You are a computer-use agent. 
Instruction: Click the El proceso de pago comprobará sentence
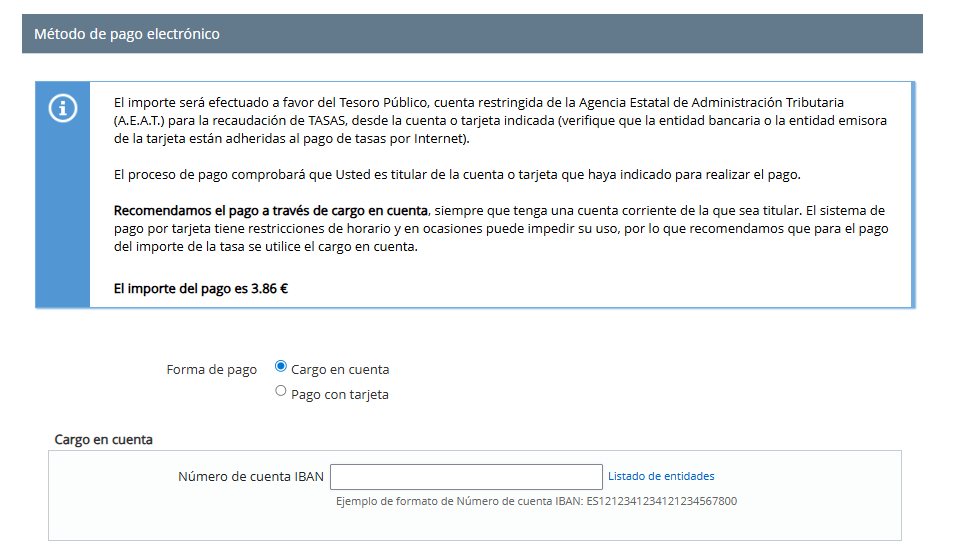[x=457, y=175]
